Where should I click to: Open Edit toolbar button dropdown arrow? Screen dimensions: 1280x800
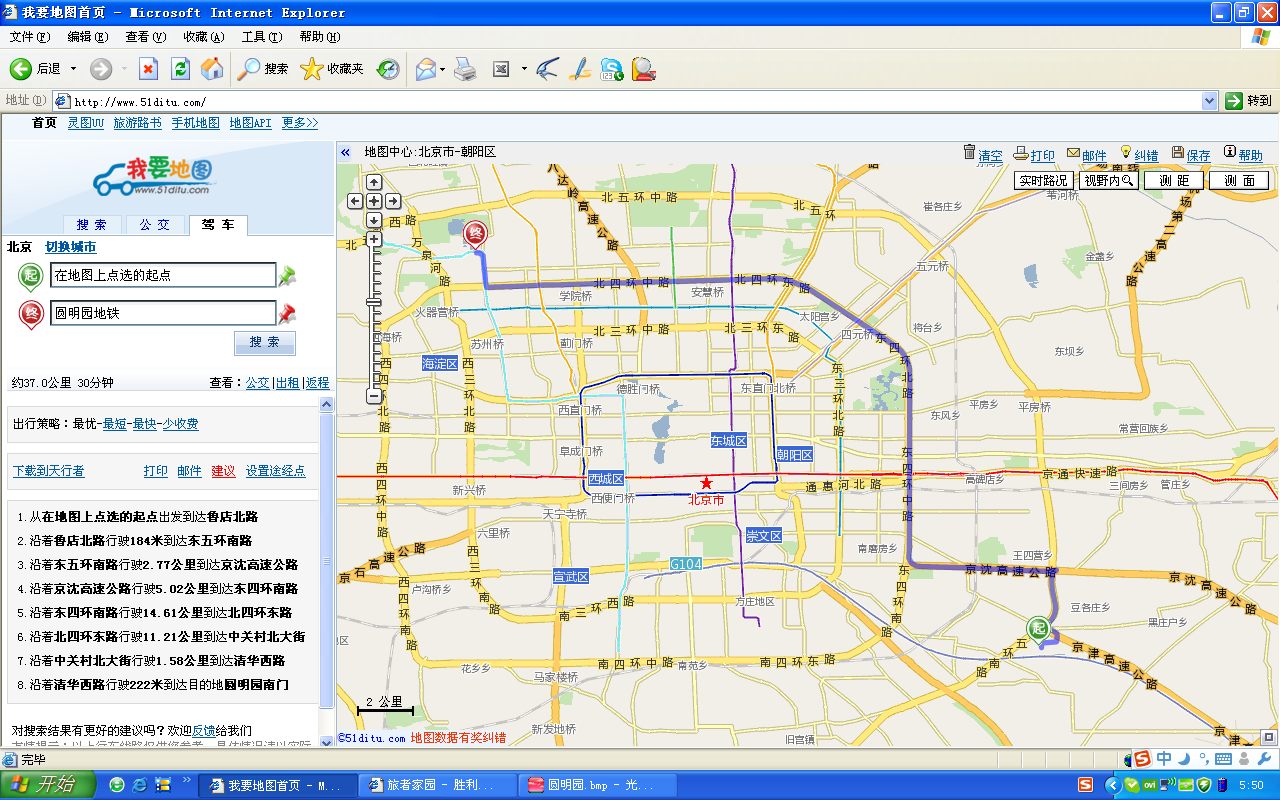click(x=524, y=69)
